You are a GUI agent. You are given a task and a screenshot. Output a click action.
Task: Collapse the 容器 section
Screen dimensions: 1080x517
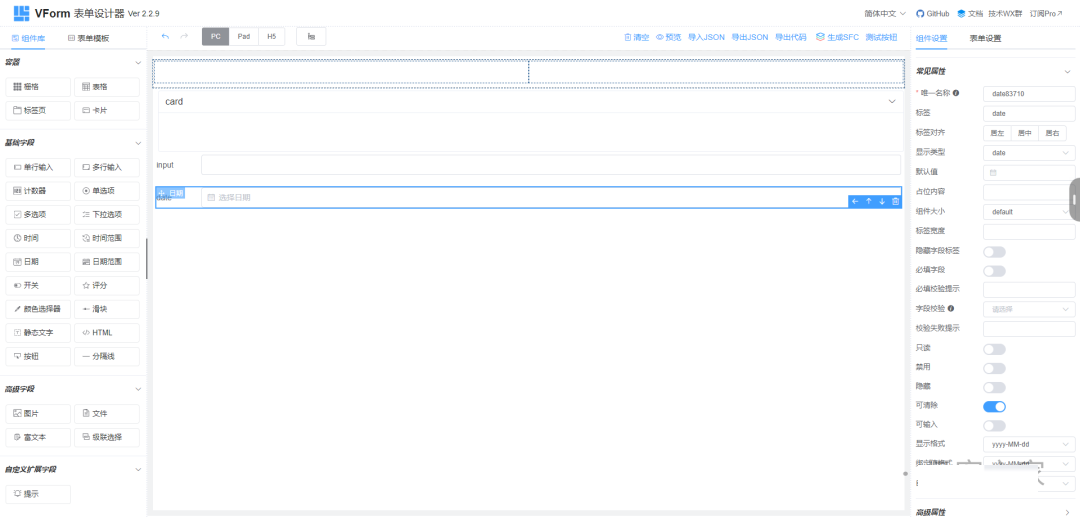click(x=138, y=63)
